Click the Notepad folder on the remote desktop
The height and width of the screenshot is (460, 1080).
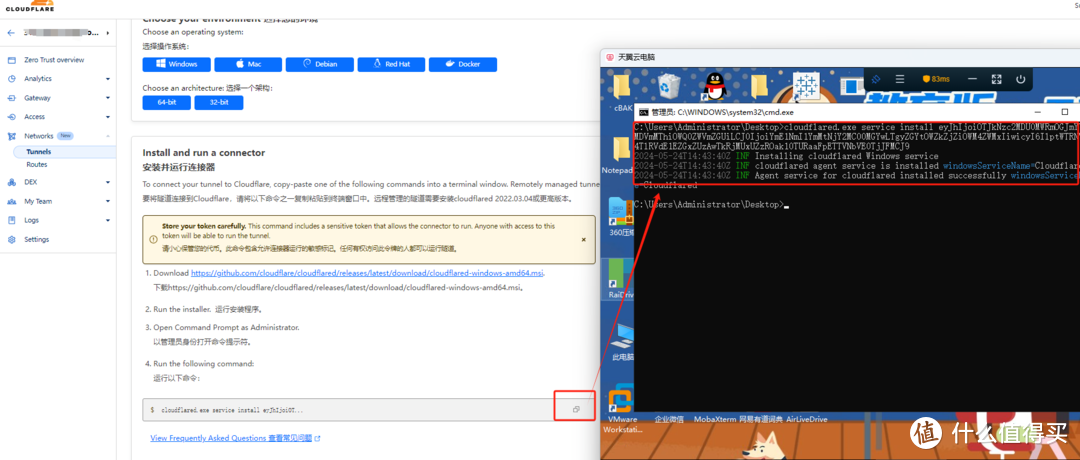(x=622, y=149)
